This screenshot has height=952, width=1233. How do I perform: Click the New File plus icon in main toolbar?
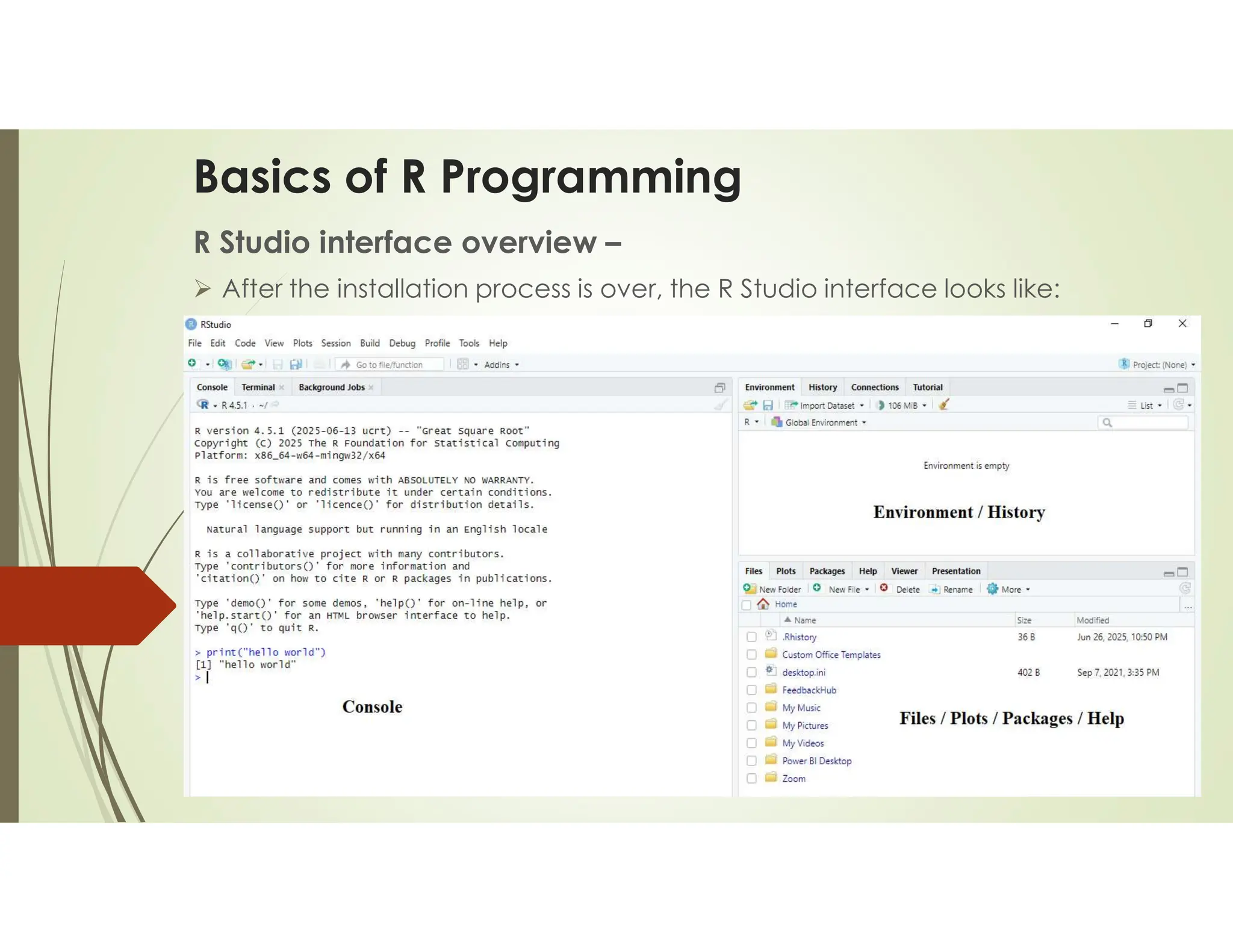coord(192,363)
